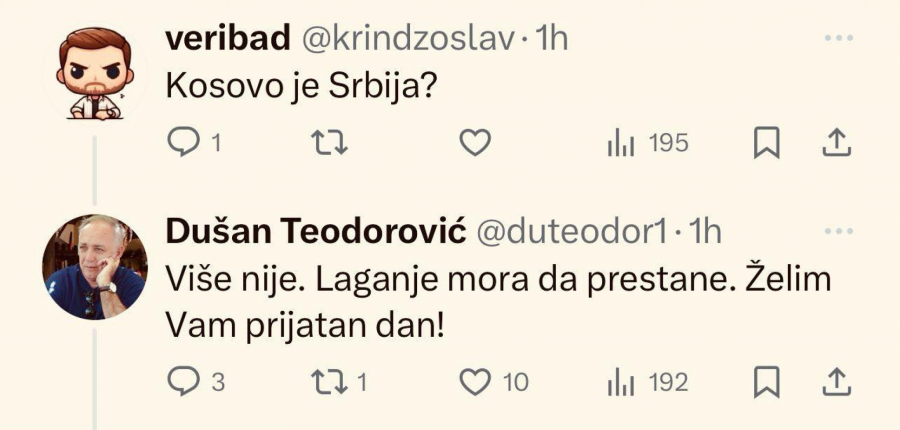Like veribad's tweet
This screenshot has width=900, height=430.
pos(474,144)
